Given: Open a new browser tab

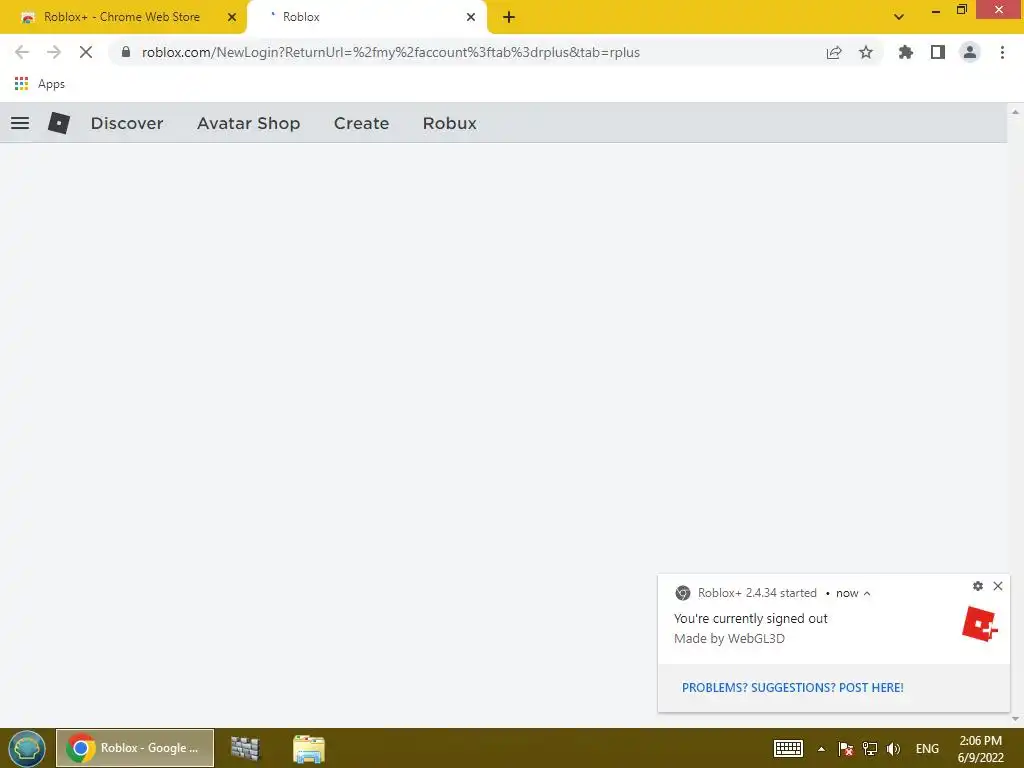Looking at the screenshot, I should click(509, 17).
